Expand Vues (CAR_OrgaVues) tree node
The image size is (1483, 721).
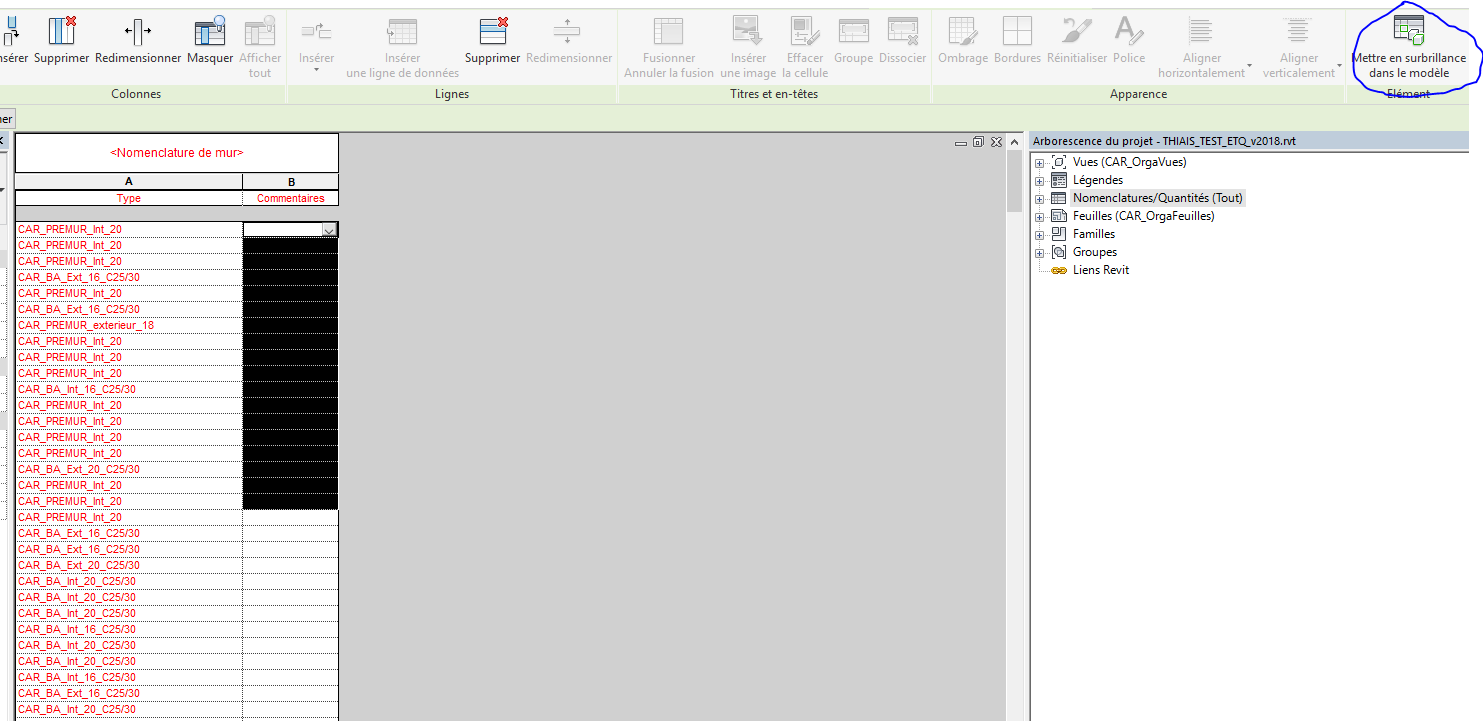1040,163
